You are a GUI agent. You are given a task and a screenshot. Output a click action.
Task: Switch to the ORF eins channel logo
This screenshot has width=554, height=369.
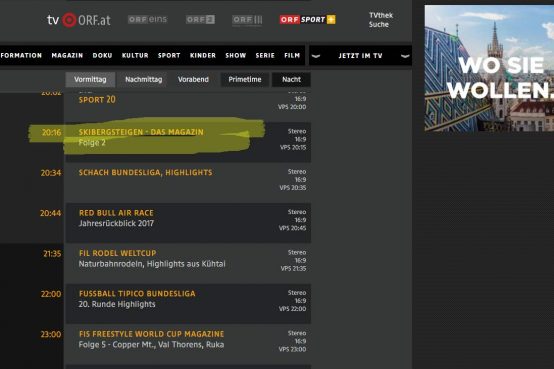pos(147,19)
